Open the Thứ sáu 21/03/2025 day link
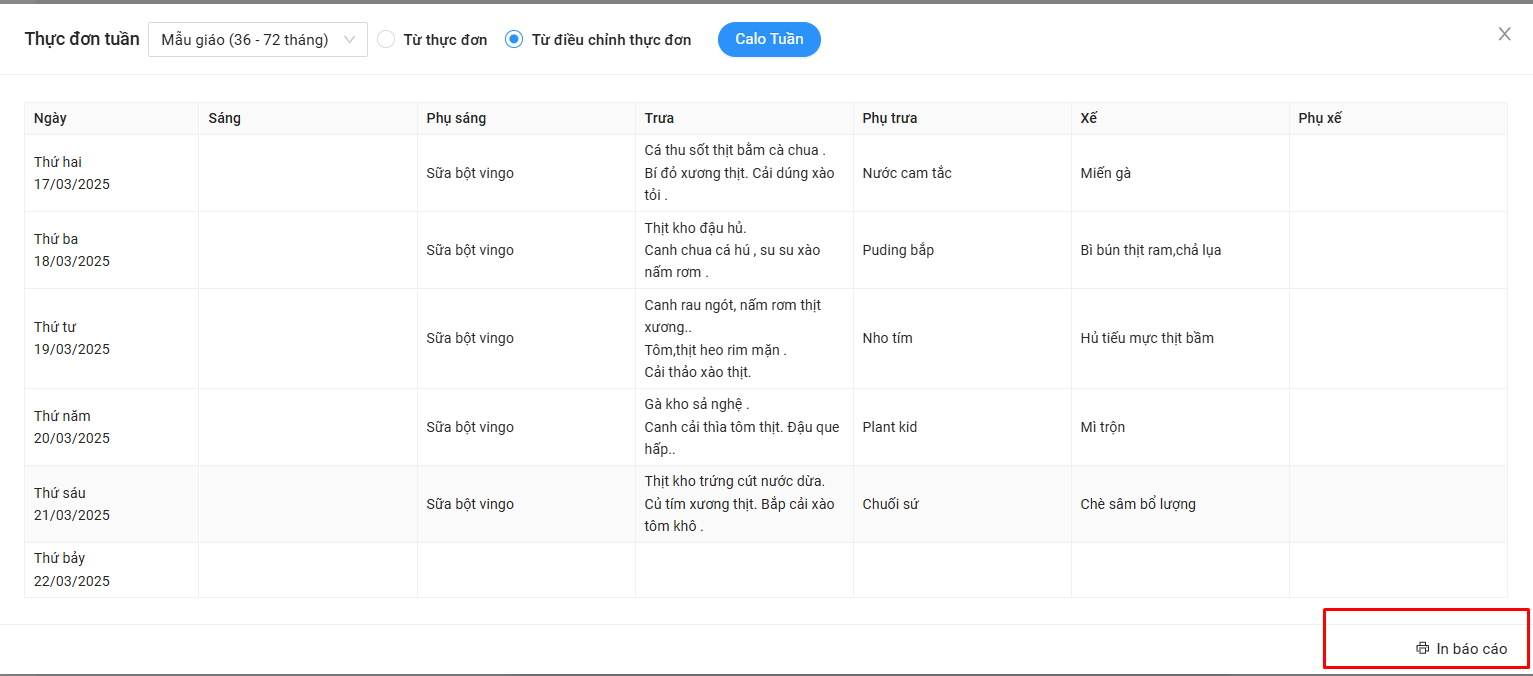This screenshot has width=1533, height=676. coord(71,504)
